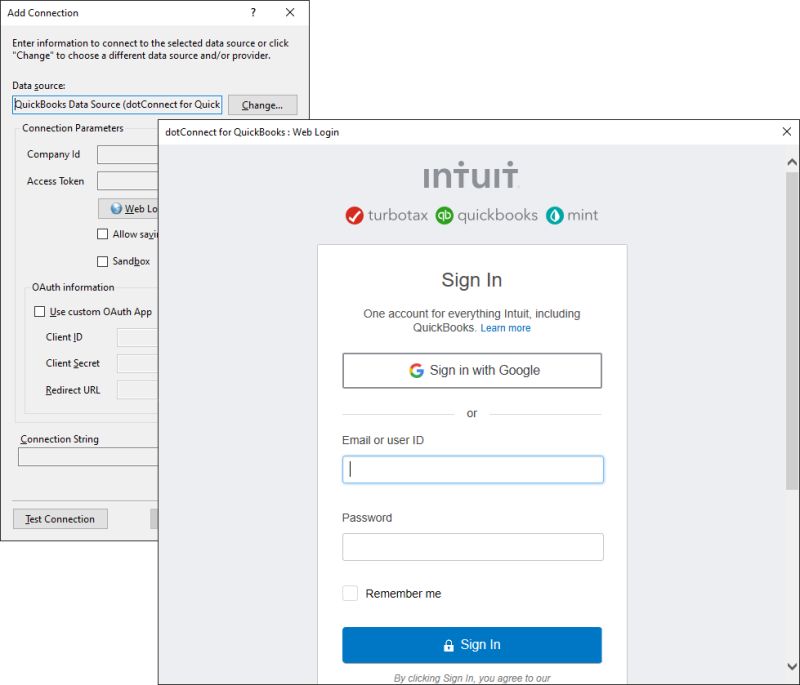Click the Google G icon
This screenshot has width=800, height=685.
click(415, 370)
